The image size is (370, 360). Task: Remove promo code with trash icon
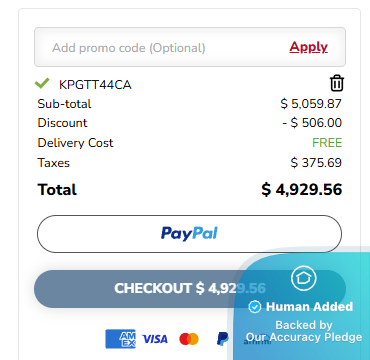coord(337,83)
